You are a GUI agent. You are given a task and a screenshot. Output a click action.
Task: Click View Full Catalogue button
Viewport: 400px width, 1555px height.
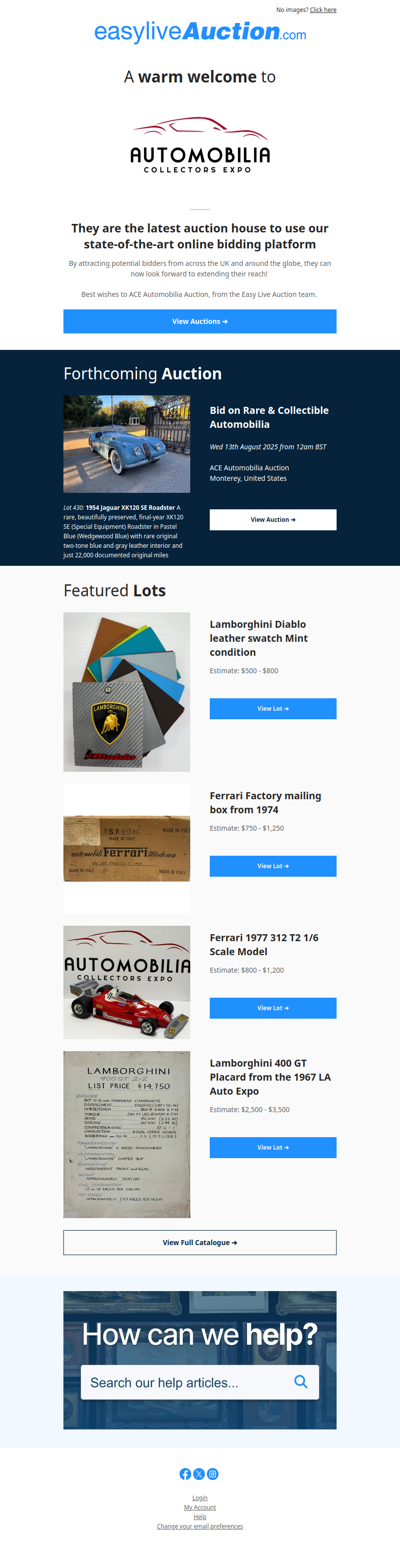click(x=200, y=1242)
